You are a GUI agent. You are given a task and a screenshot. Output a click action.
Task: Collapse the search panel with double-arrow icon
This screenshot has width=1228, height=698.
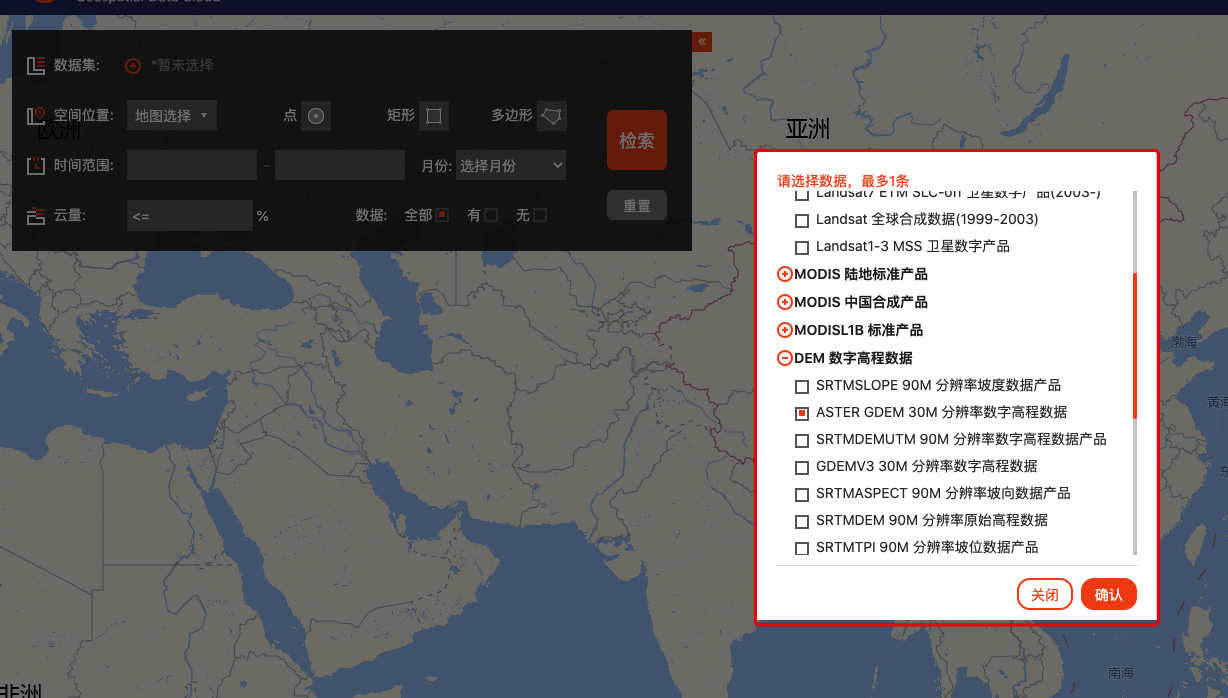(702, 41)
